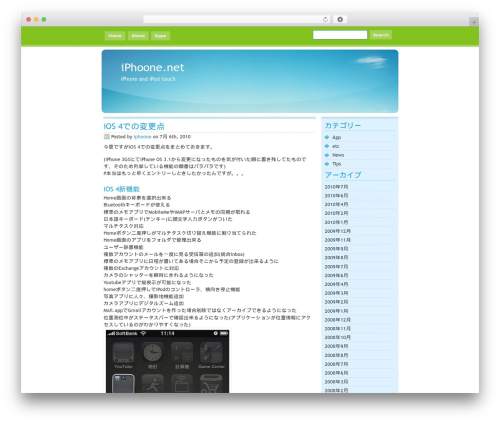The image size is (500, 423).
Task: Open the 2009年4月 archive
Action: point(336,284)
